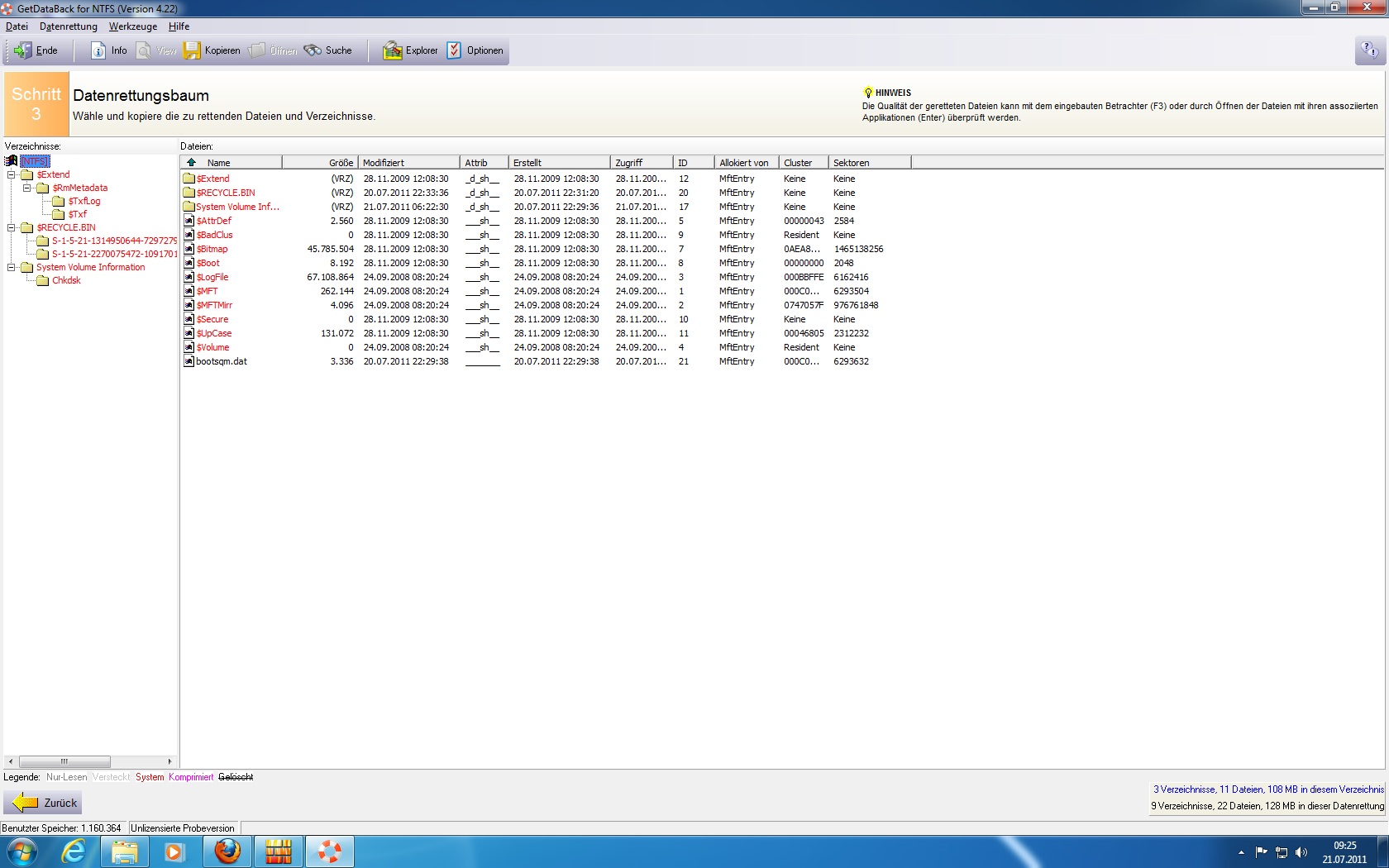Viewport: 1389px width, 868px height.
Task: Open the Datenrettung menu
Action: (x=69, y=26)
